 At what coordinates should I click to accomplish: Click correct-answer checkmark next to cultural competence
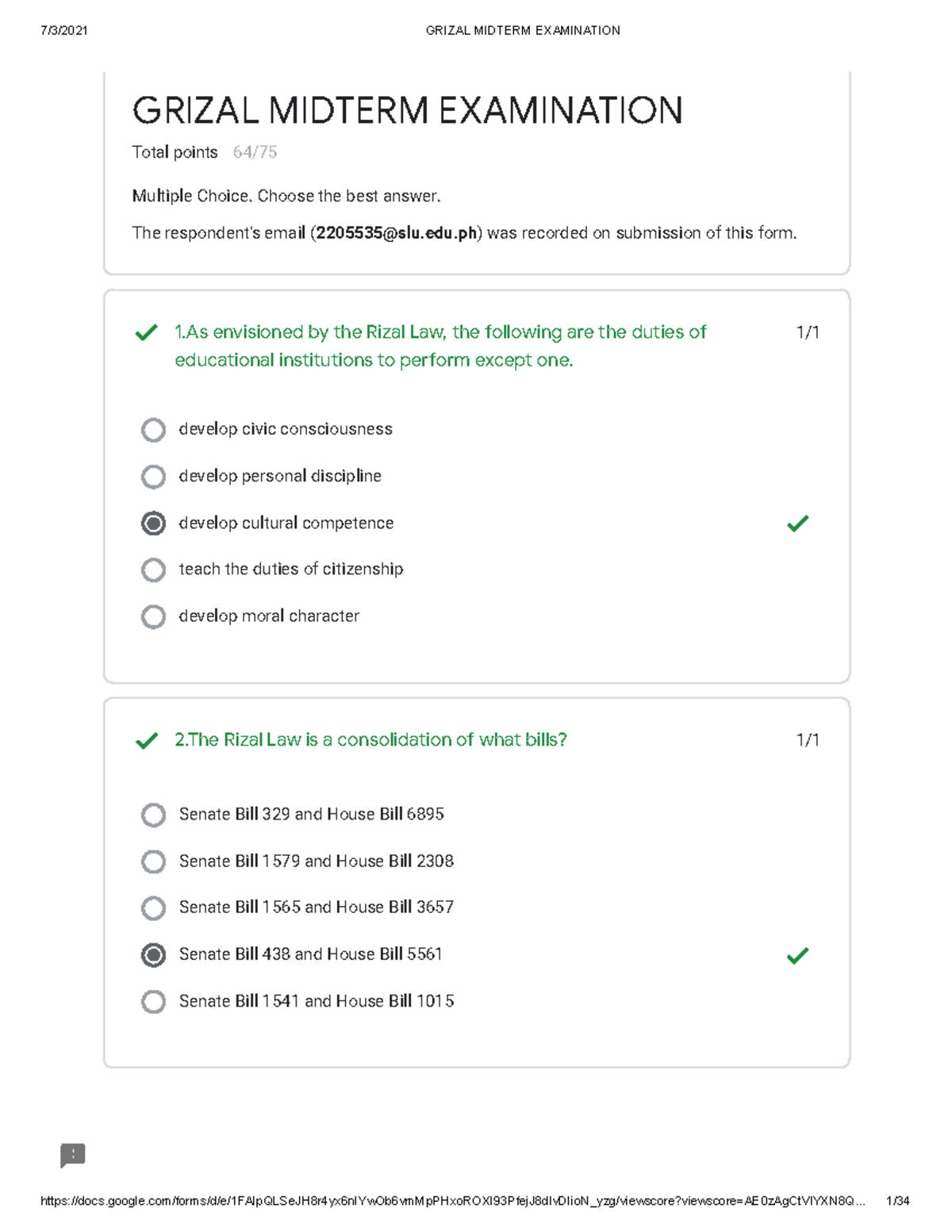tap(797, 524)
